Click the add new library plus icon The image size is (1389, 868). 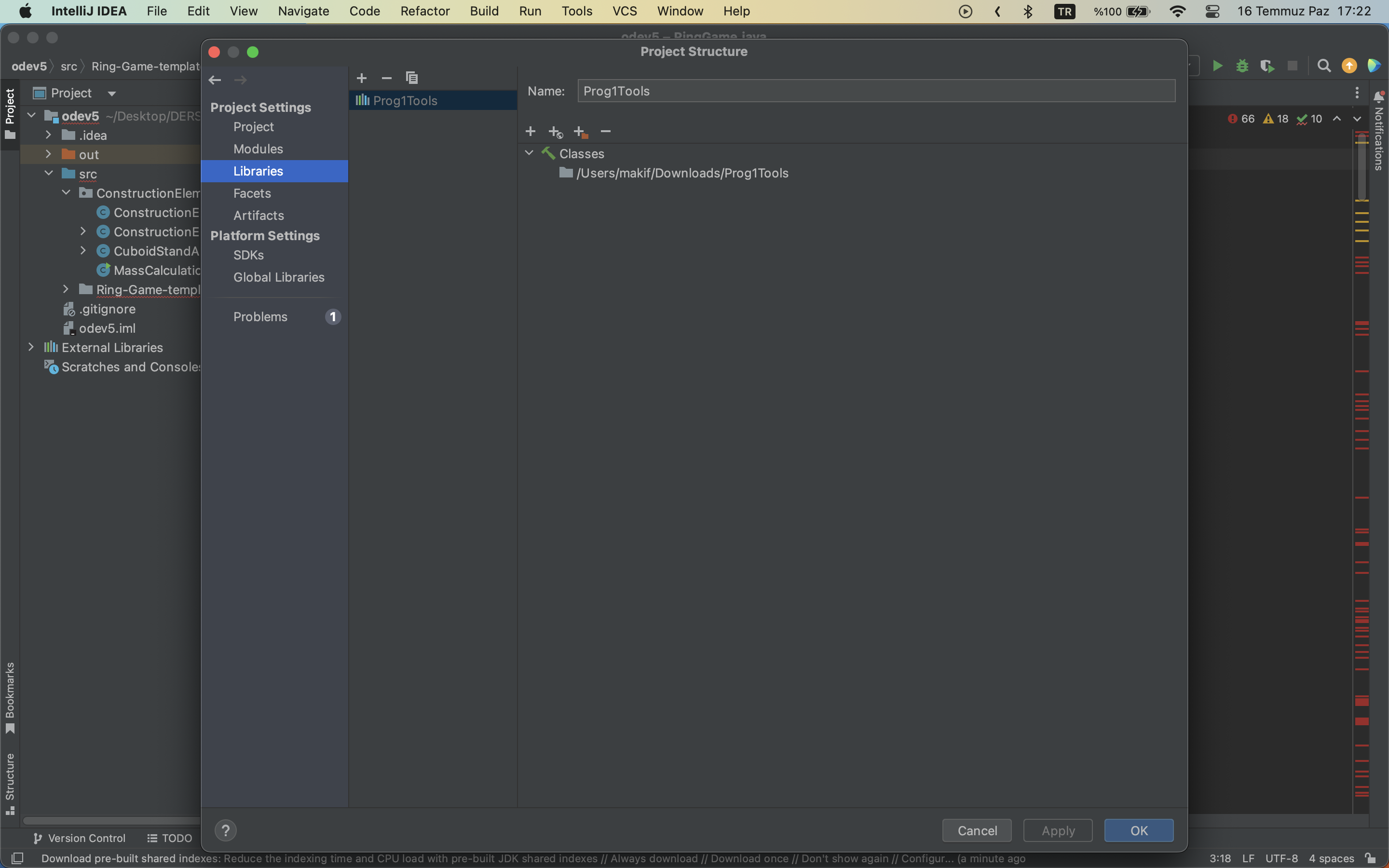362,78
